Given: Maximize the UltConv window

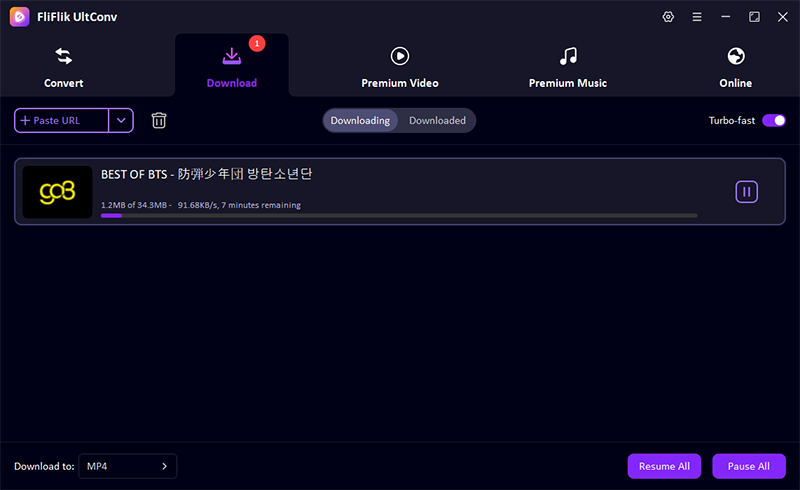Looking at the screenshot, I should pyautogui.click(x=754, y=17).
